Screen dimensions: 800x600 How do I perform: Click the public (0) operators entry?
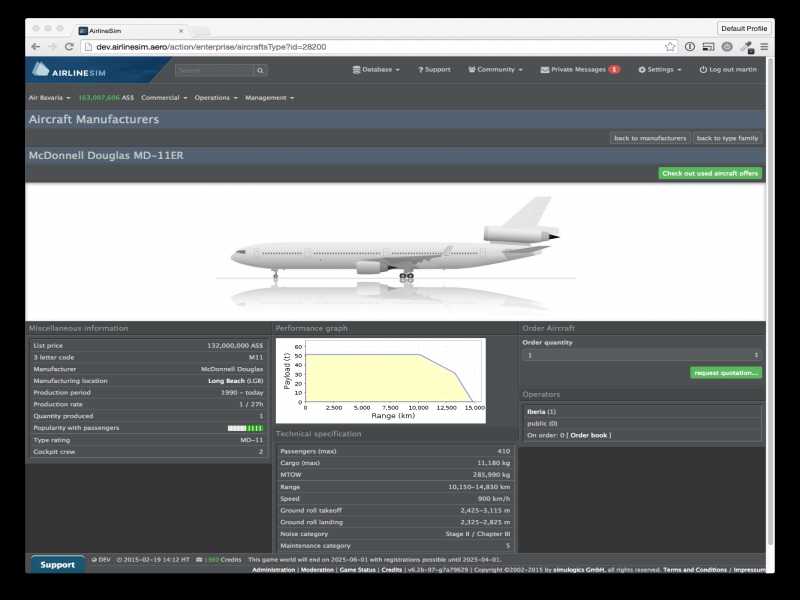tap(542, 423)
